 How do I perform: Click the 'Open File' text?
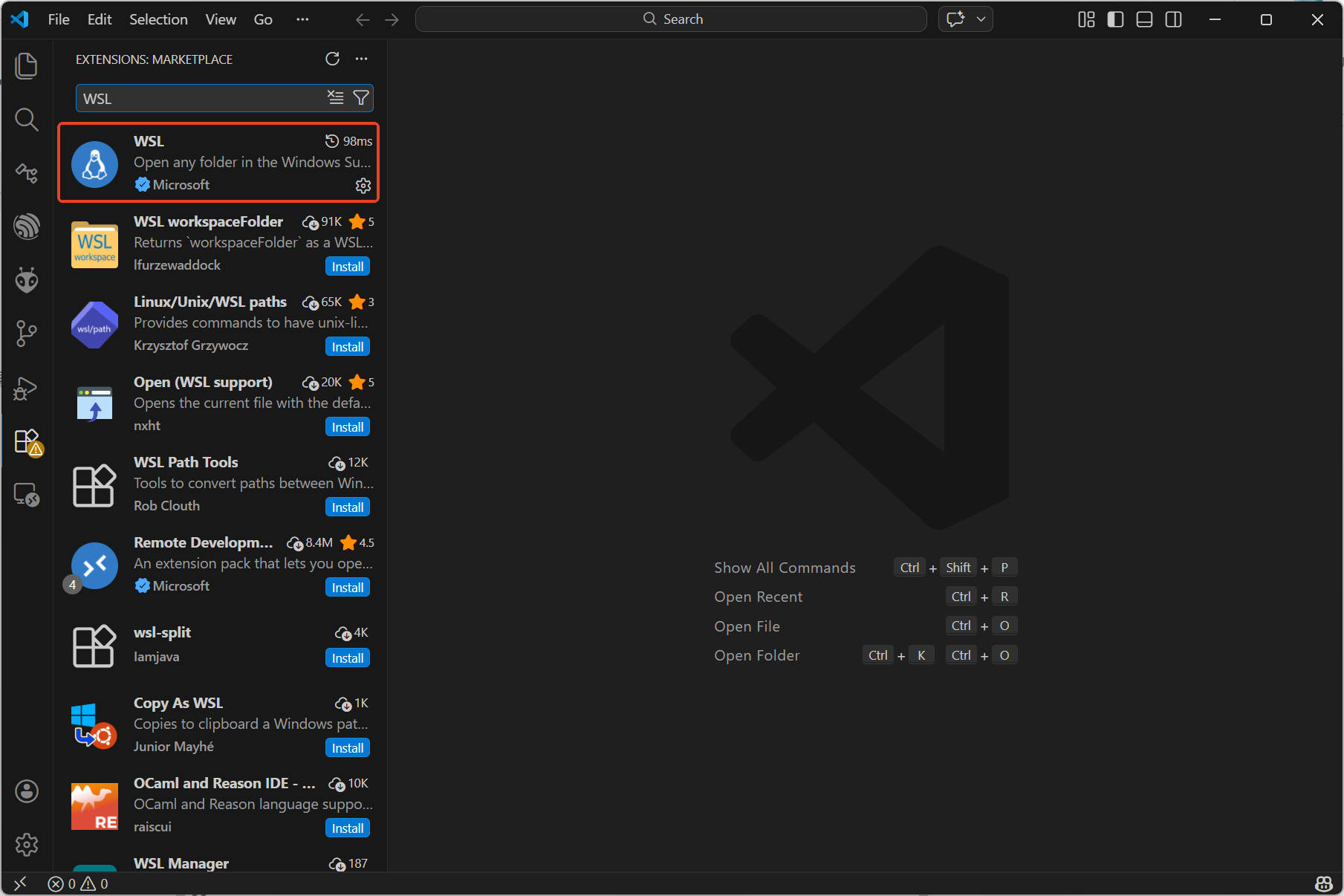747,626
